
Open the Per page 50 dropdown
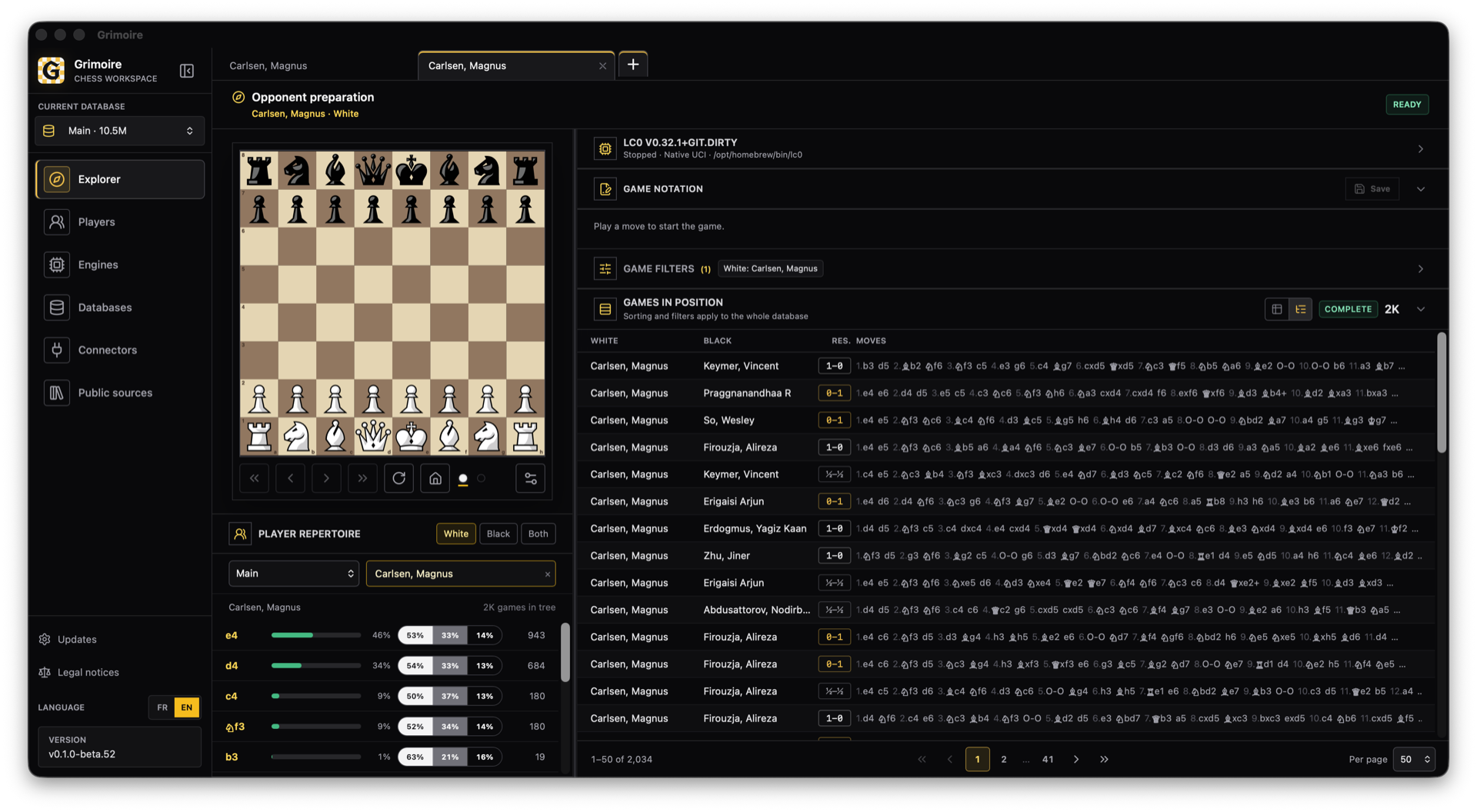1414,759
